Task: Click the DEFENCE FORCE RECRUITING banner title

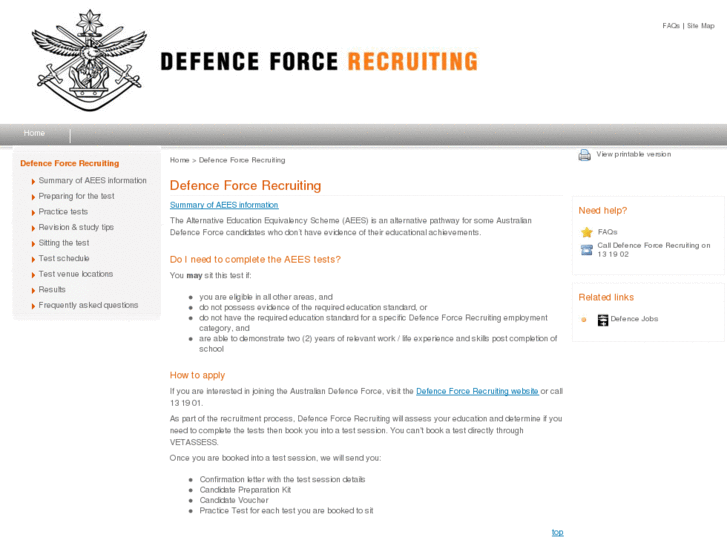Action: [x=319, y=61]
